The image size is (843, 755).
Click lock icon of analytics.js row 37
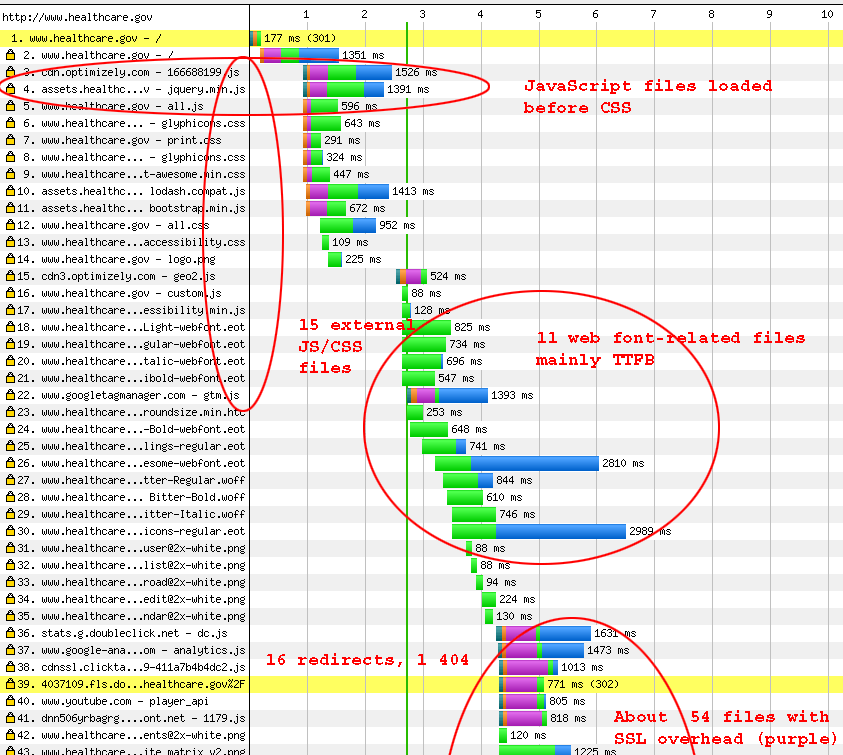coord(10,650)
